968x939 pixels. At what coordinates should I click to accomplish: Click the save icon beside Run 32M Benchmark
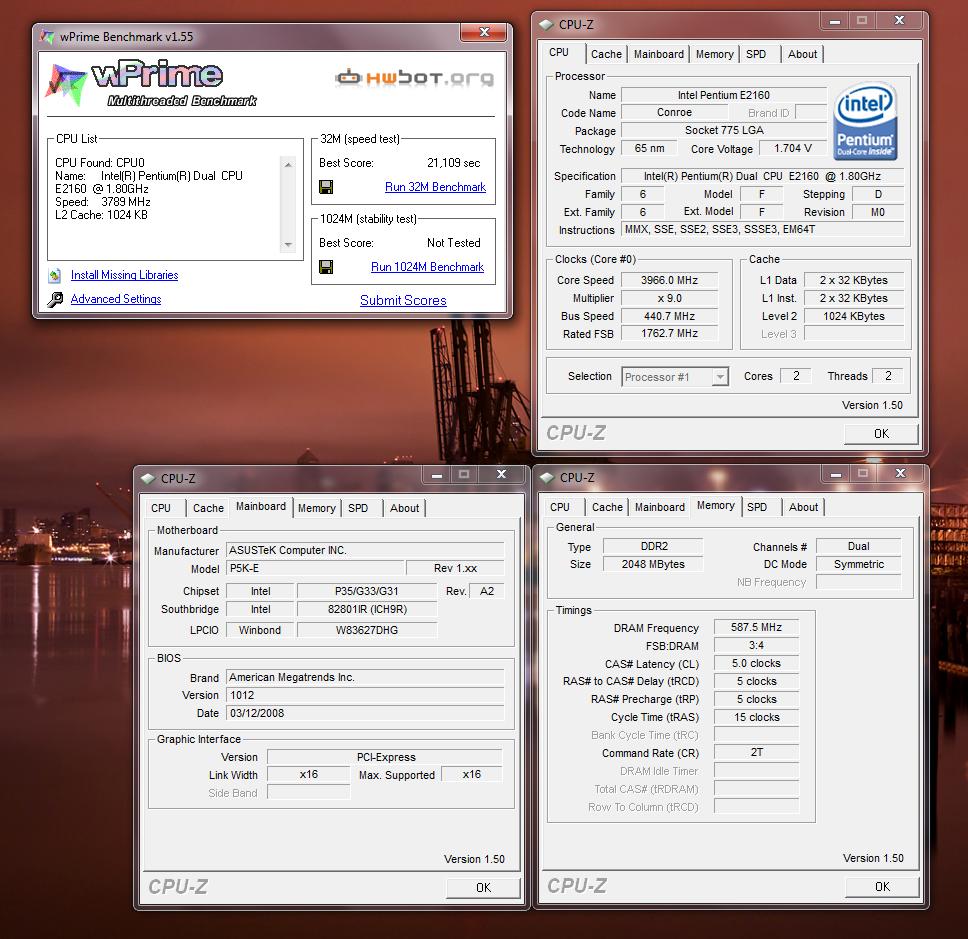point(326,186)
